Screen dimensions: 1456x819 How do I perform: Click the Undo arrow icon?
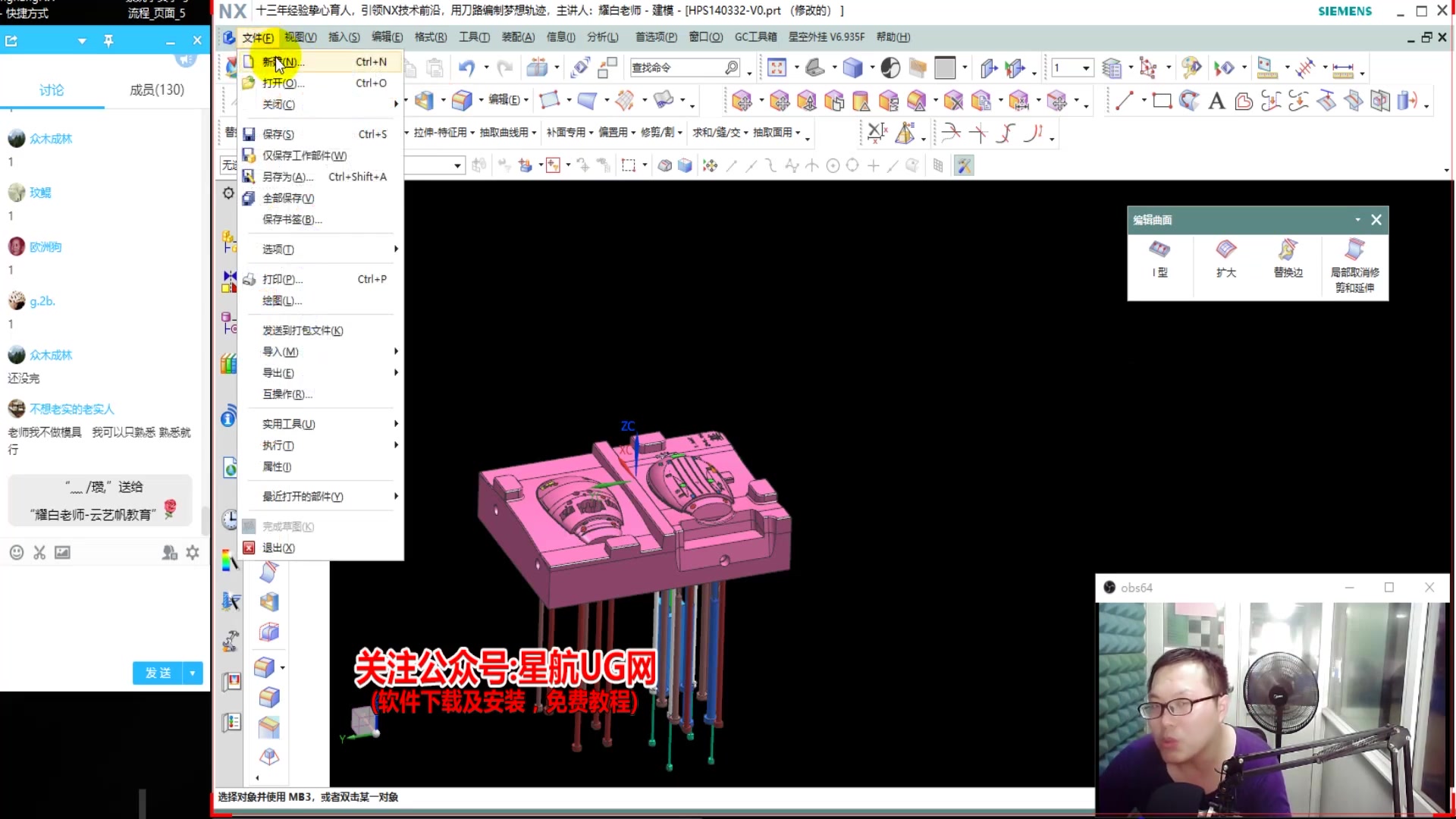click(x=466, y=68)
